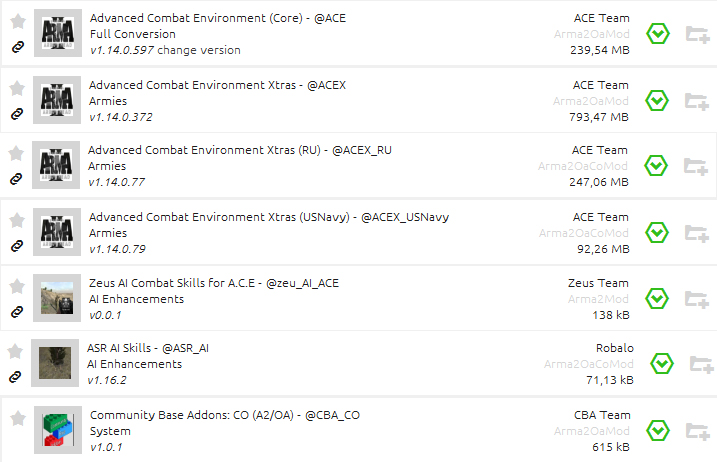The height and width of the screenshot is (462, 717).
Task: Click green hexagon status for @ACEX
Action: pos(656,101)
